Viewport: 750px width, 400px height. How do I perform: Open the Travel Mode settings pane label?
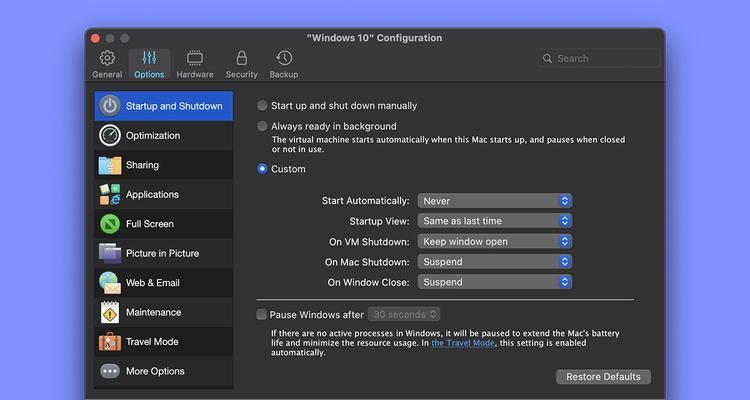[152, 342]
